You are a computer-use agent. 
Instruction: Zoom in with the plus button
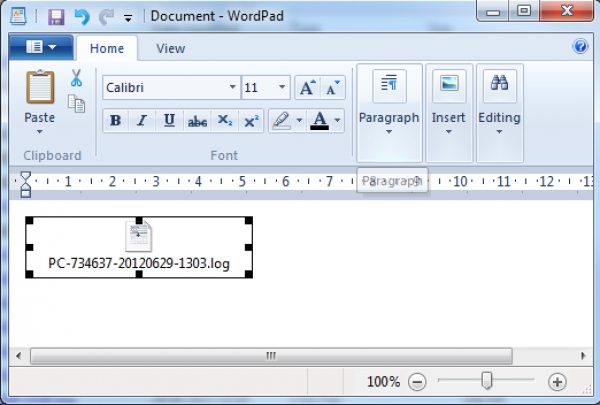click(x=557, y=382)
